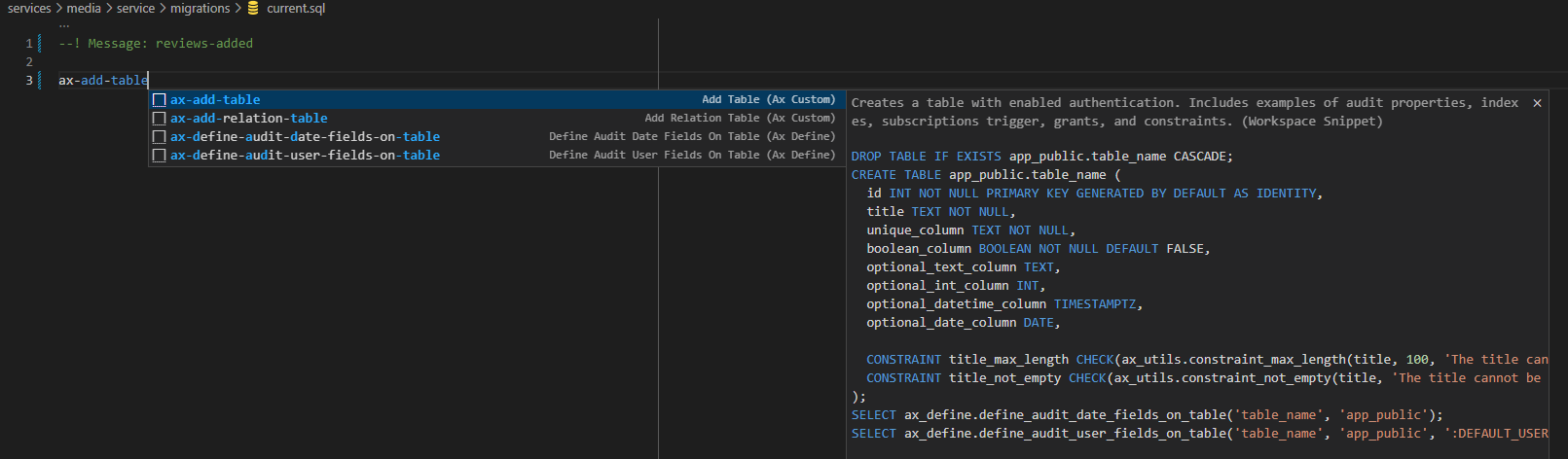
Task: Click the snippet icon beside ax-add-table
Action: pos(160,100)
